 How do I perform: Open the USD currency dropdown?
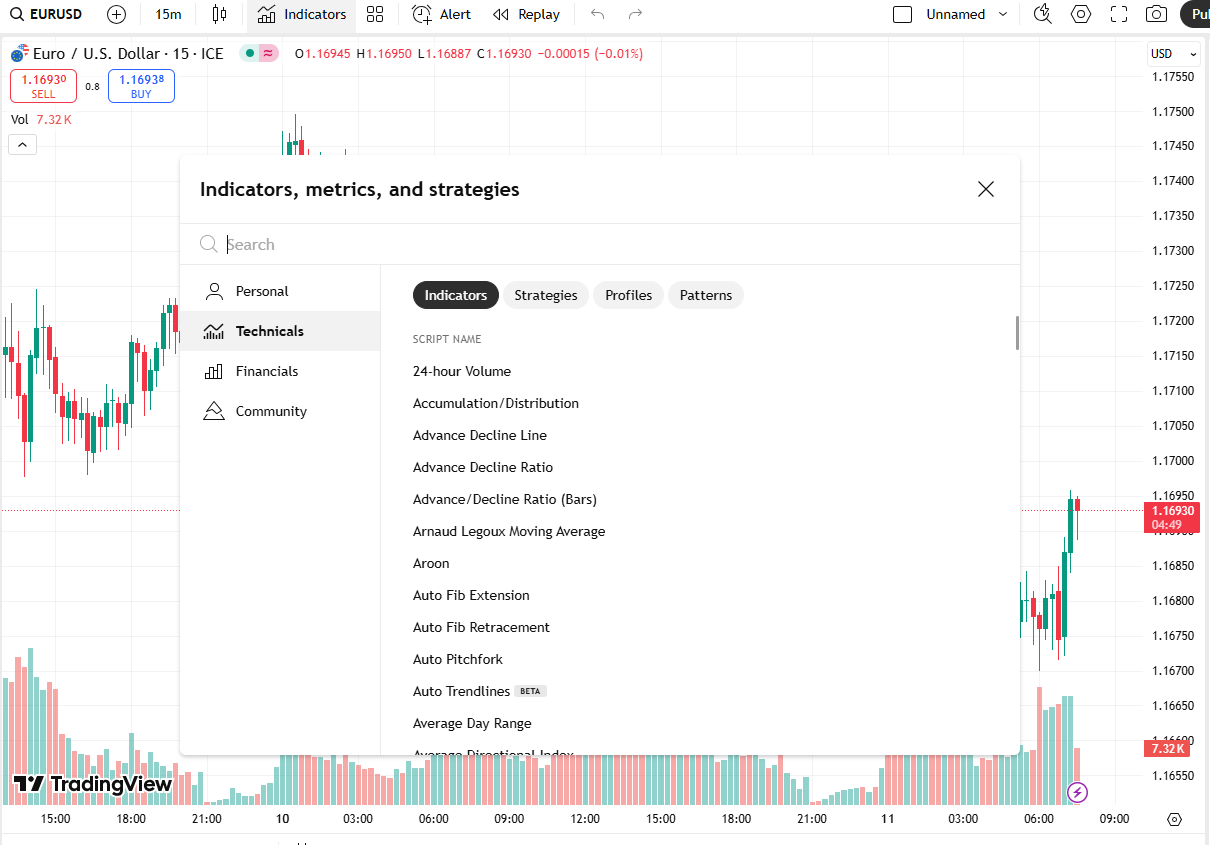tap(1174, 54)
